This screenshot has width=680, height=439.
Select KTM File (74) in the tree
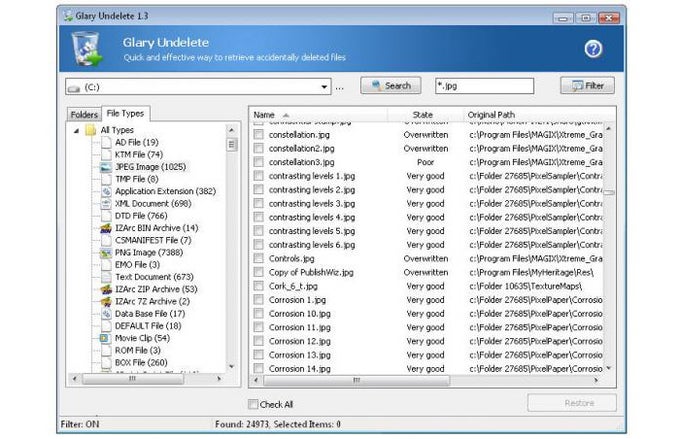[138, 154]
